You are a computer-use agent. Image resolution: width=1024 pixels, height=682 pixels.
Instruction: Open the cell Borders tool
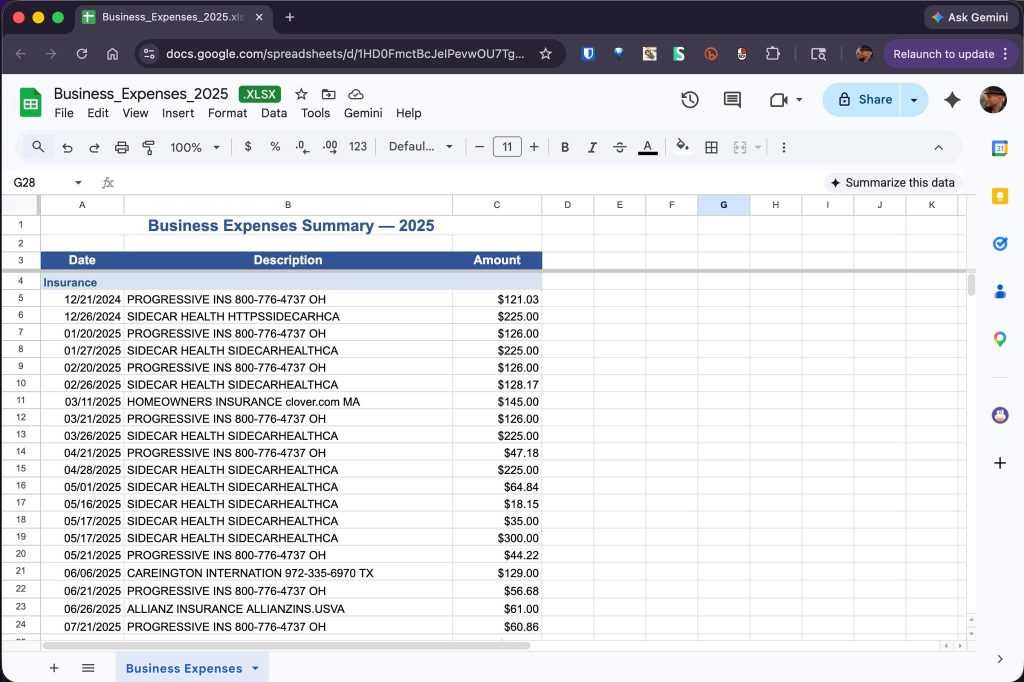(711, 147)
